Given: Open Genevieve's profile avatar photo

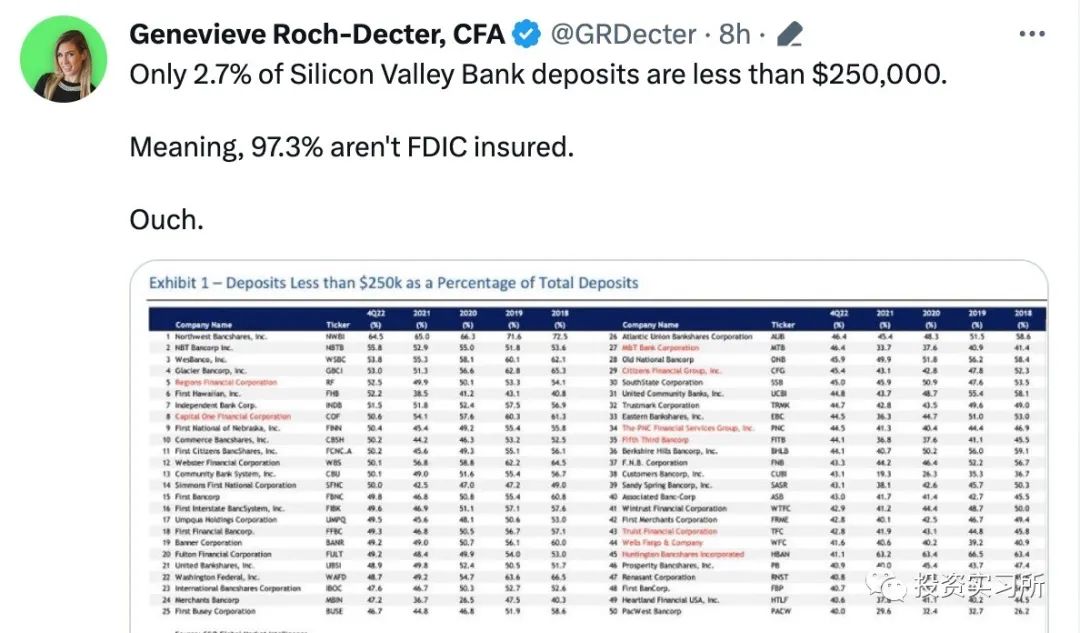Looking at the screenshot, I should click(63, 59).
